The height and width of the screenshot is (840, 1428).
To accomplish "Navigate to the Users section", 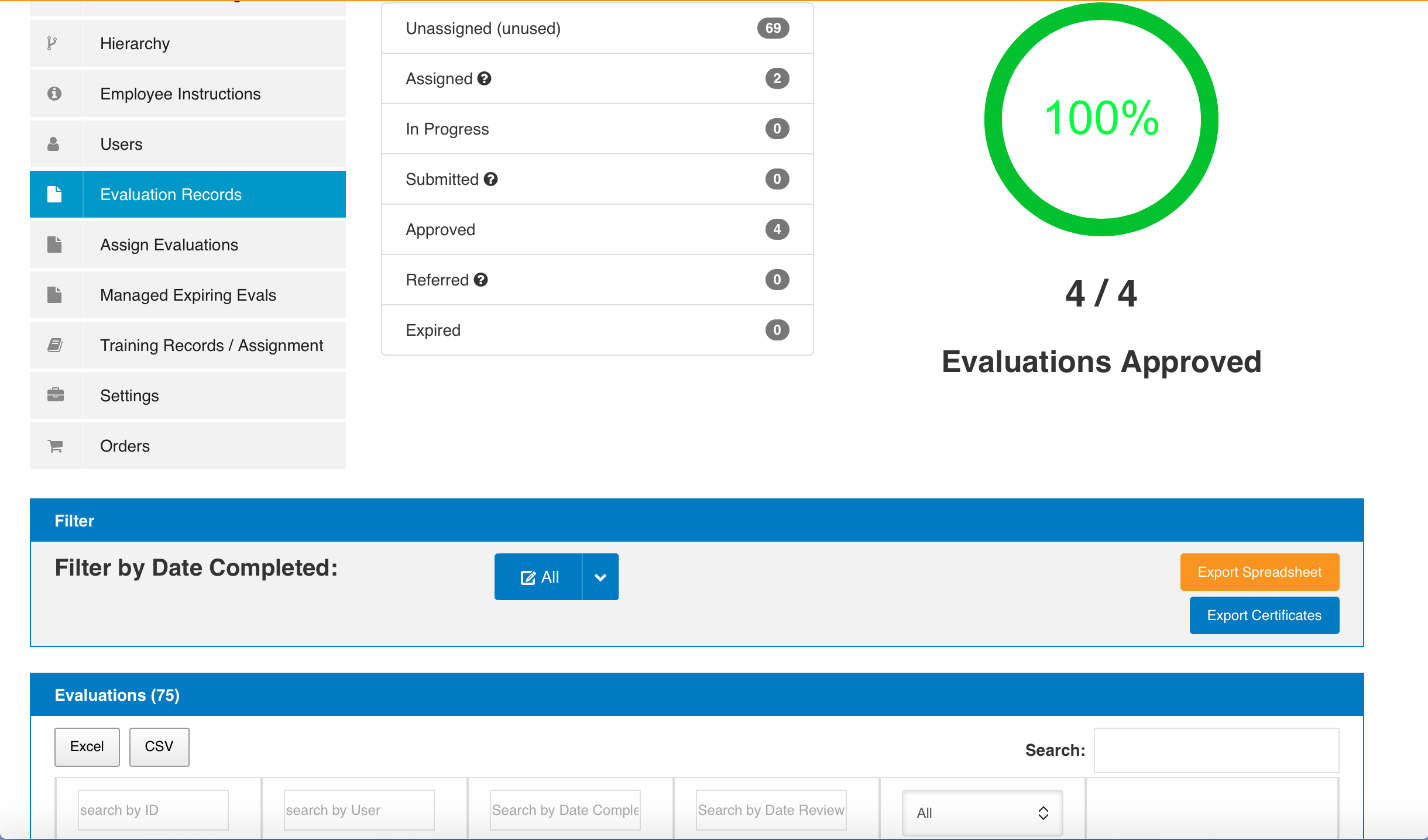I will pyautogui.click(x=121, y=143).
